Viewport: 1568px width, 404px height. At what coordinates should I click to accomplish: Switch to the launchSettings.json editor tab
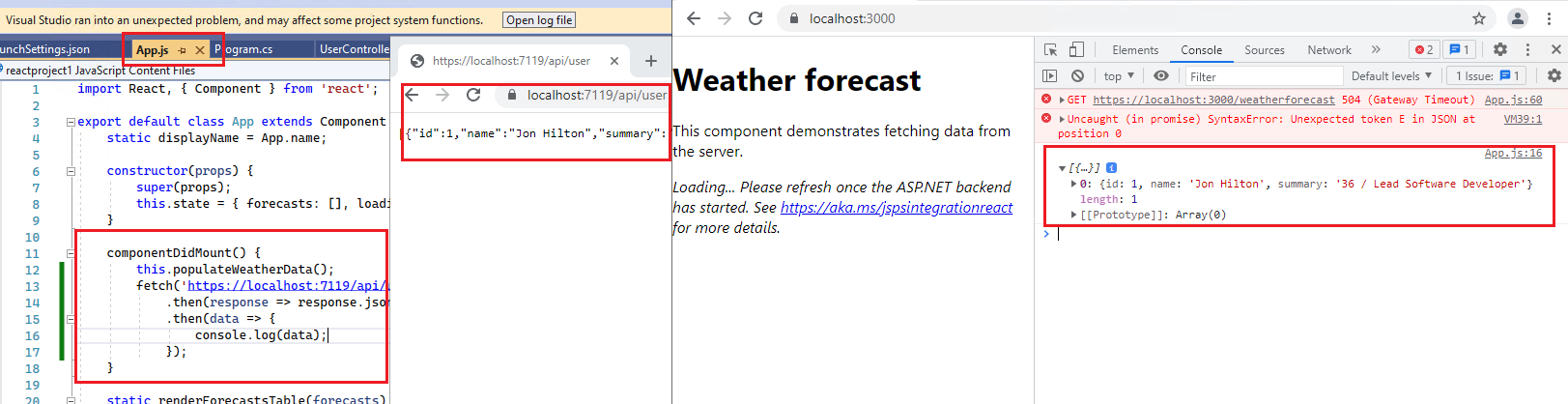coord(45,49)
